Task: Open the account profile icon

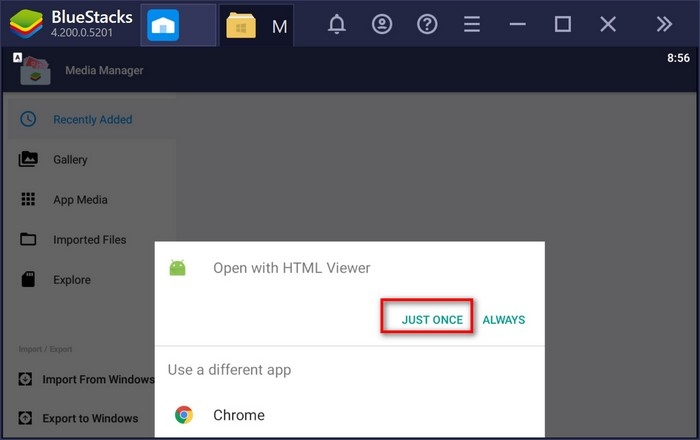Action: 382,24
